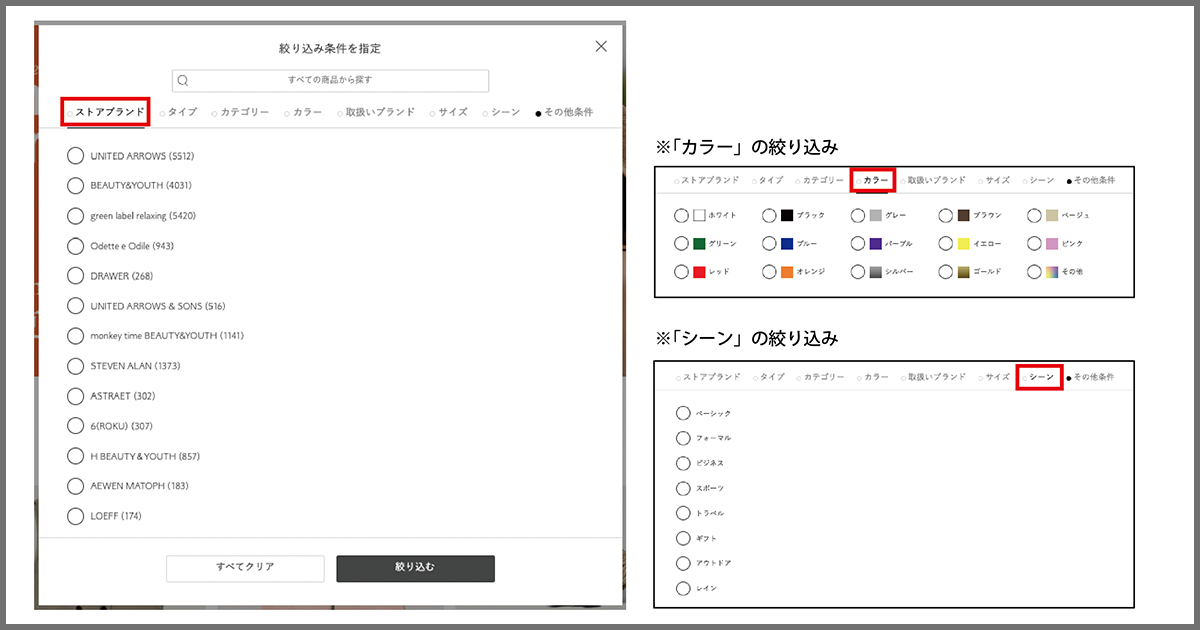1200x630 pixels.
Task: Close the 絞り込み条件を指定 dialog with X
Action: (x=601, y=46)
